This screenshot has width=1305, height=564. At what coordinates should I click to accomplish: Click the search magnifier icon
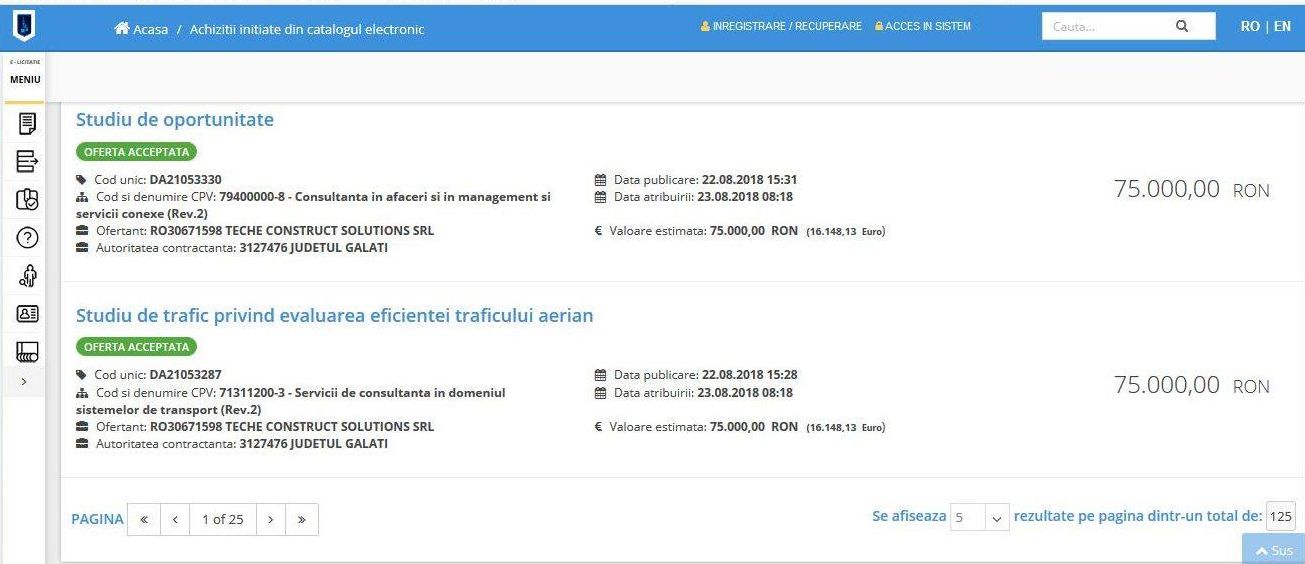pos(1181,27)
